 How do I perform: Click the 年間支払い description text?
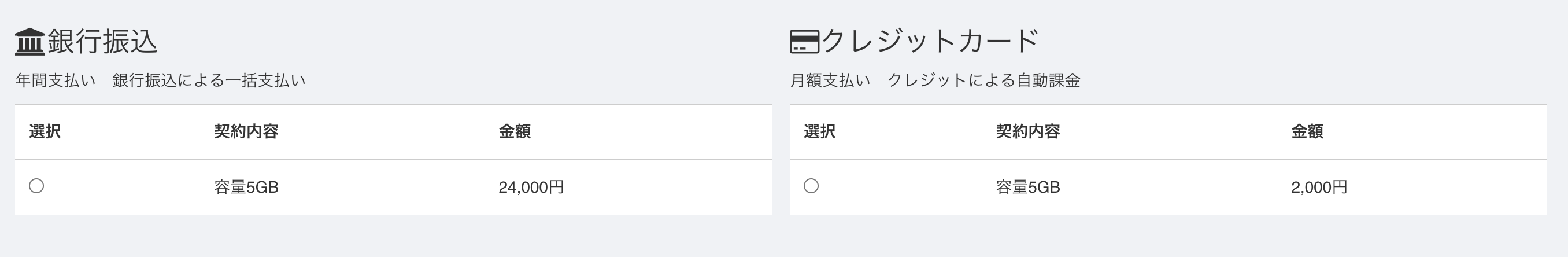(x=56, y=80)
